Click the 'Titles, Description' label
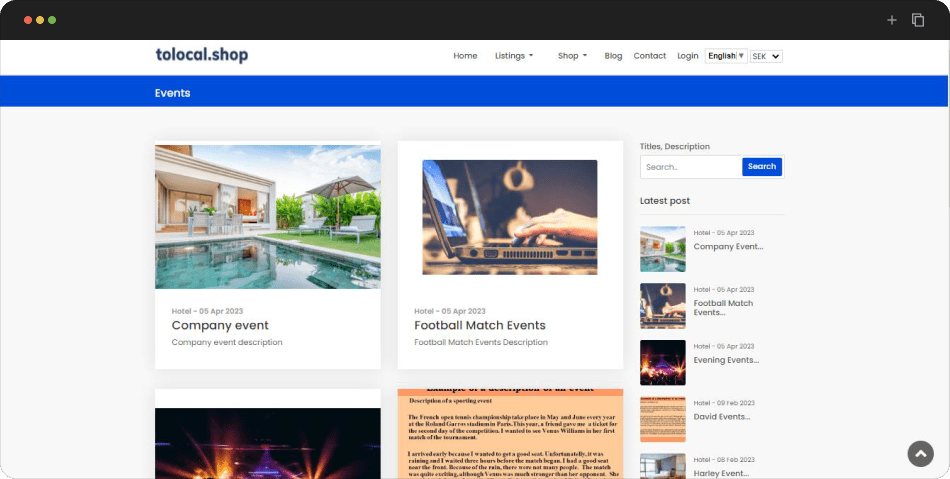 674,147
